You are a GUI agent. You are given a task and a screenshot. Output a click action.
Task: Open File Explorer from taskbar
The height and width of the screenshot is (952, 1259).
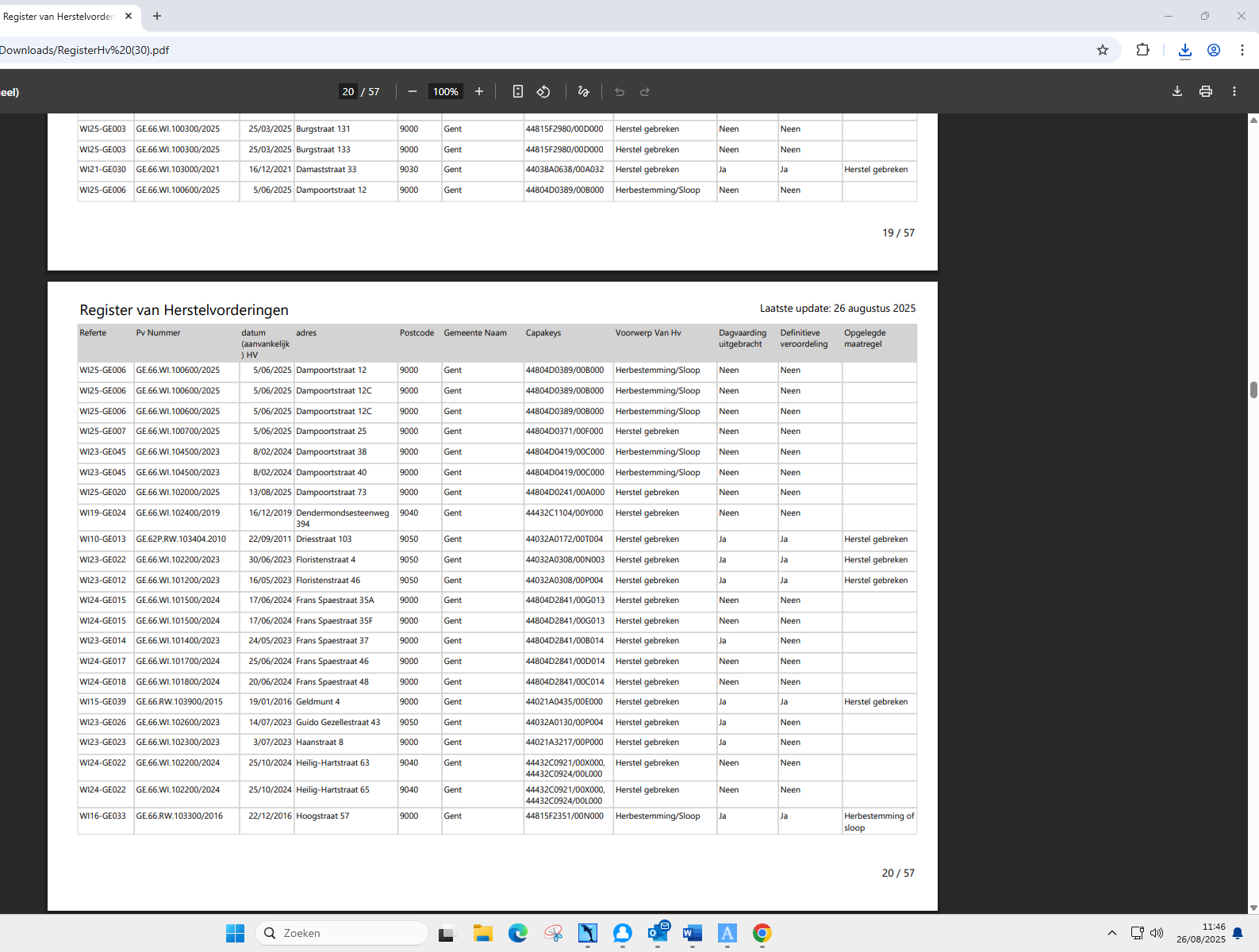(x=483, y=933)
